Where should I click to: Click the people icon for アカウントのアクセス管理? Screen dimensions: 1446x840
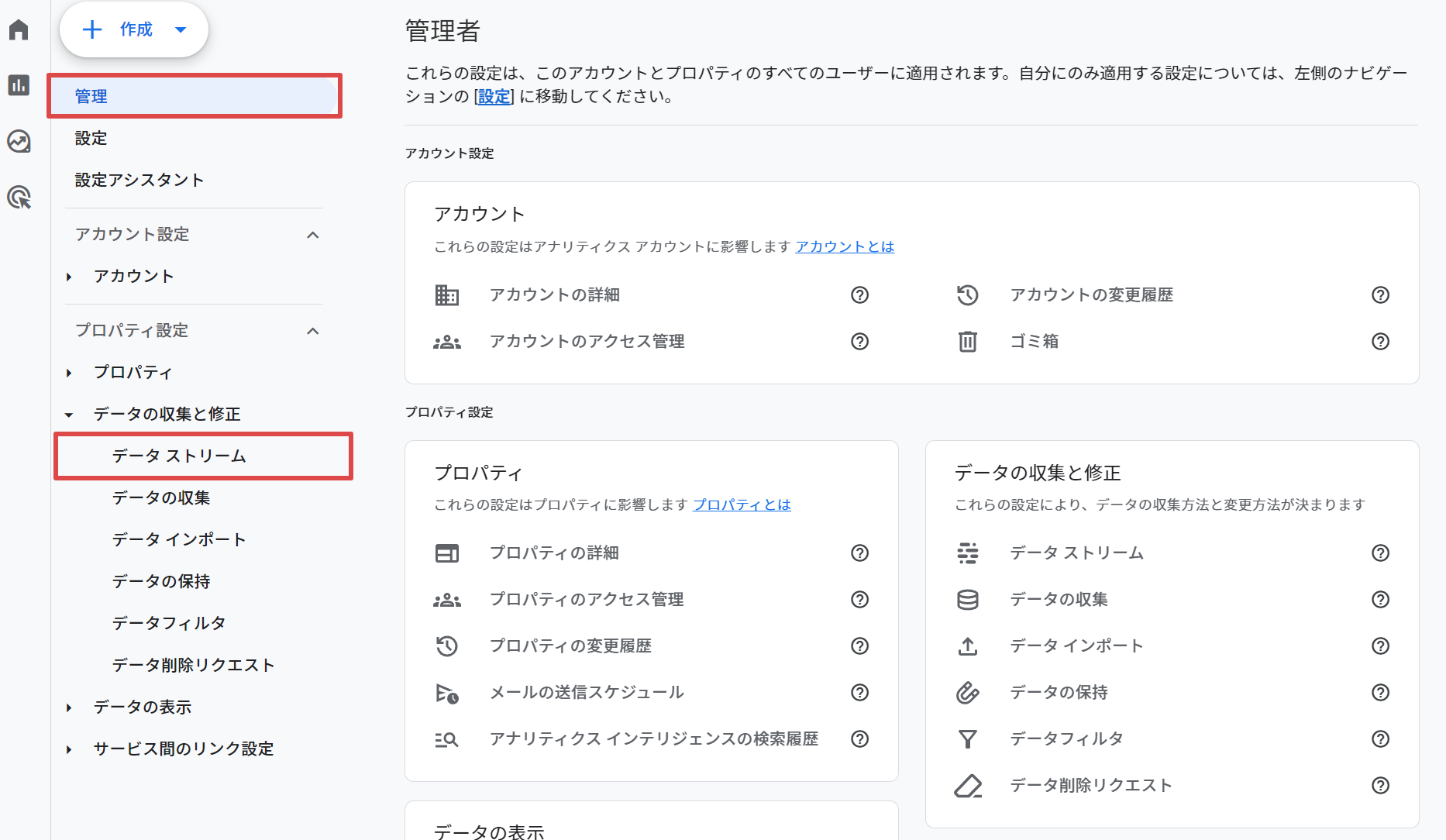(447, 341)
